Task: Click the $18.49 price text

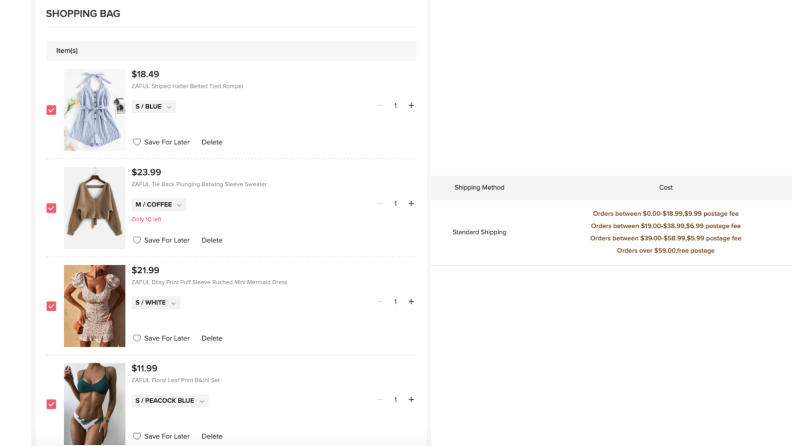Action: pyautogui.click(x=145, y=74)
